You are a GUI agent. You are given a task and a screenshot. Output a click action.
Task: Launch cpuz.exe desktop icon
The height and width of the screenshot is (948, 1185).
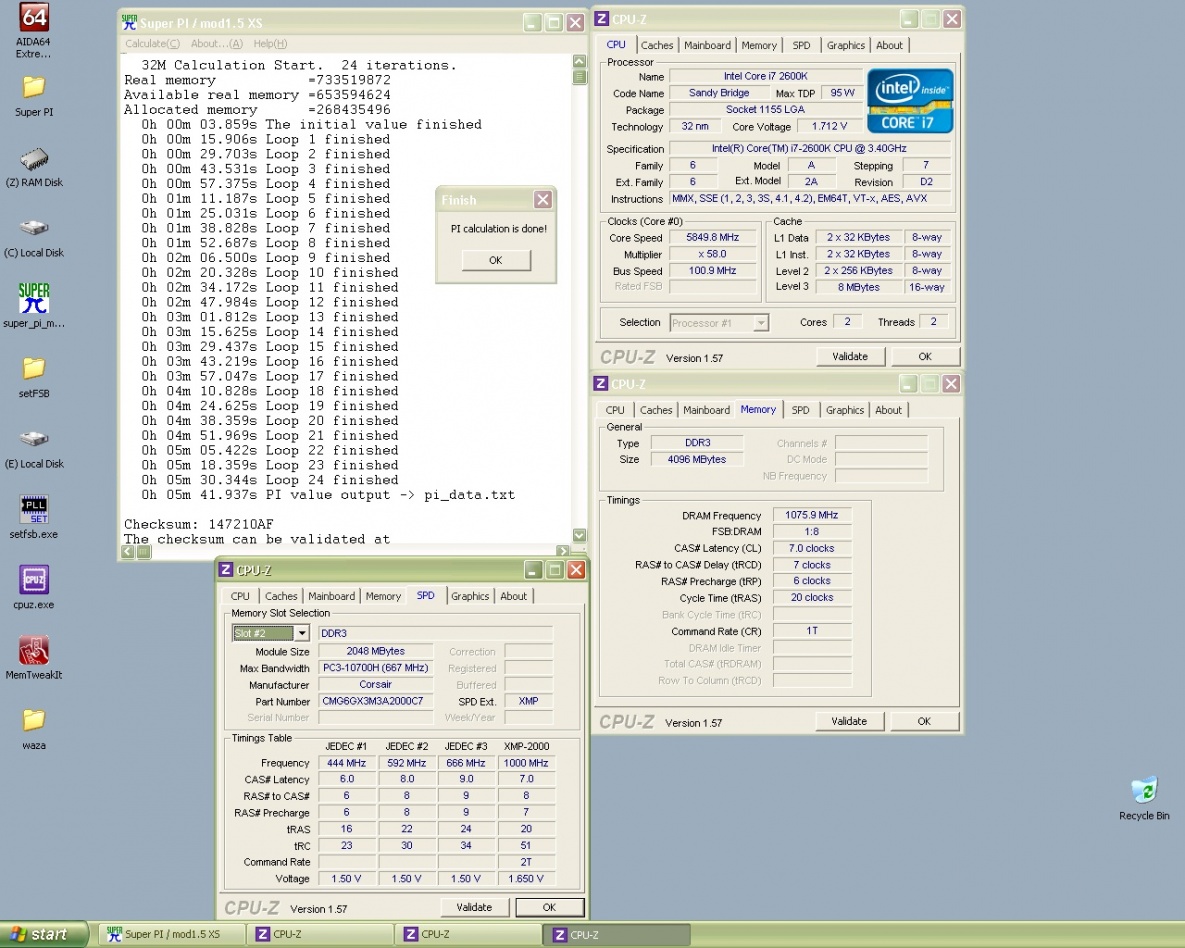pyautogui.click(x=33, y=580)
